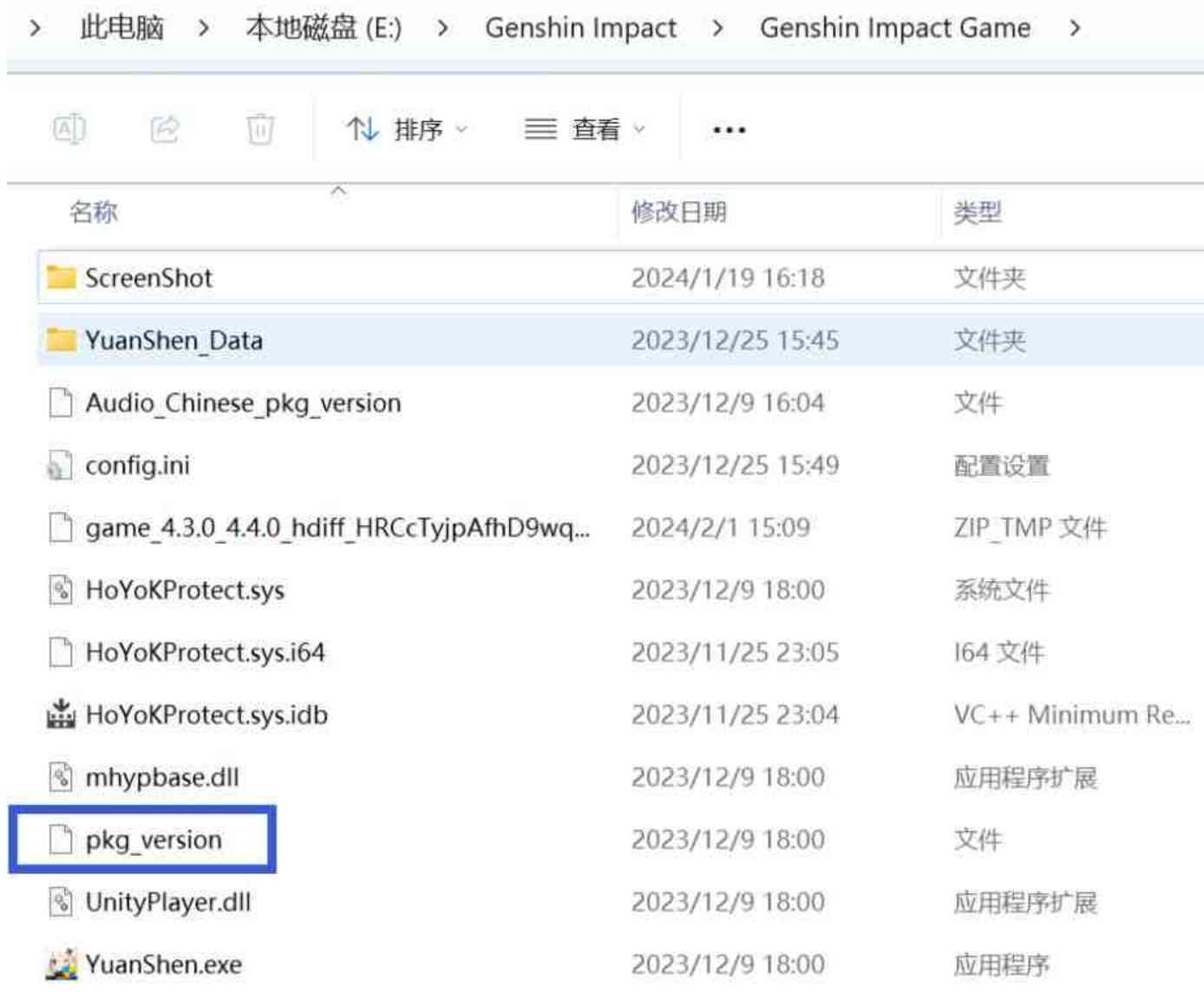The width and height of the screenshot is (1204, 1006).
Task: Click the 系统文件 type of HoYoKProtect.sys
Action: tap(1002, 591)
